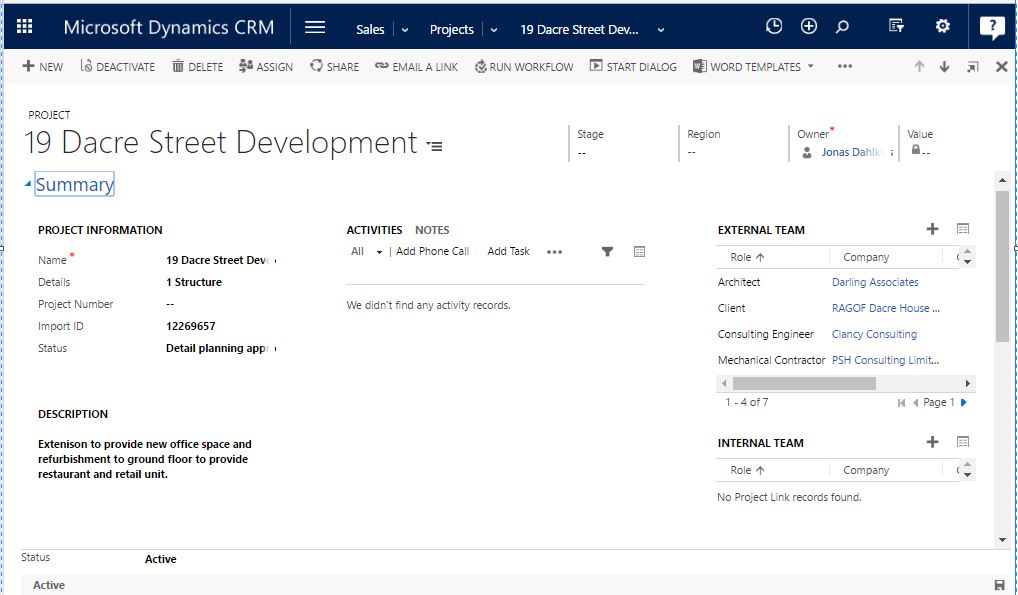Click Sales in the navigation bar
The width and height of the screenshot is (1018, 595).
pyautogui.click(x=370, y=29)
